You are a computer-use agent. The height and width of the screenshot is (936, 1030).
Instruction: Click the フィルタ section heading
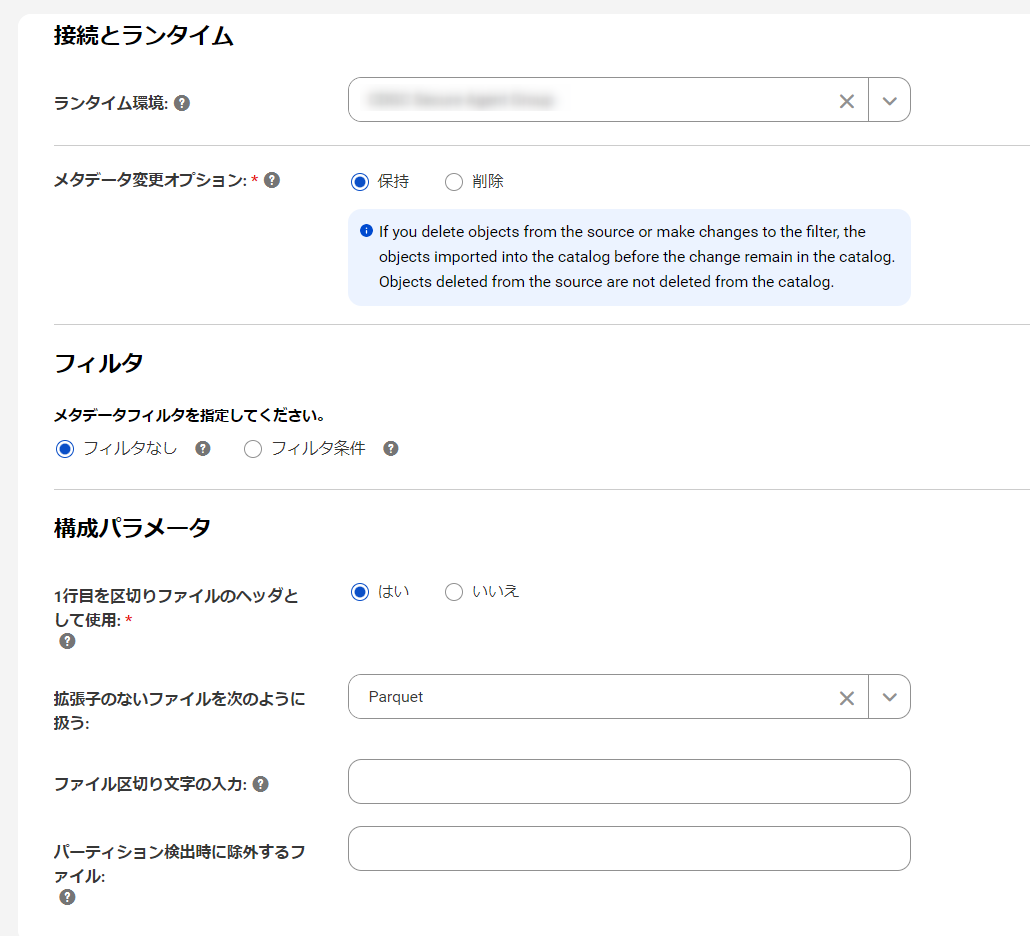(99, 363)
